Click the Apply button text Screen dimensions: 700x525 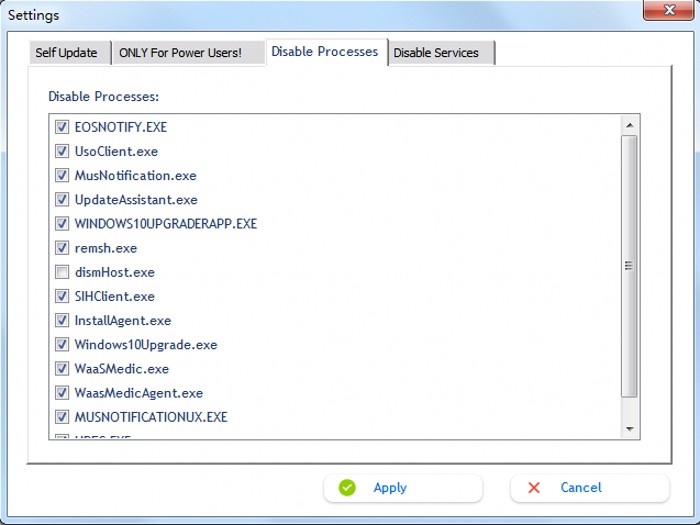390,488
